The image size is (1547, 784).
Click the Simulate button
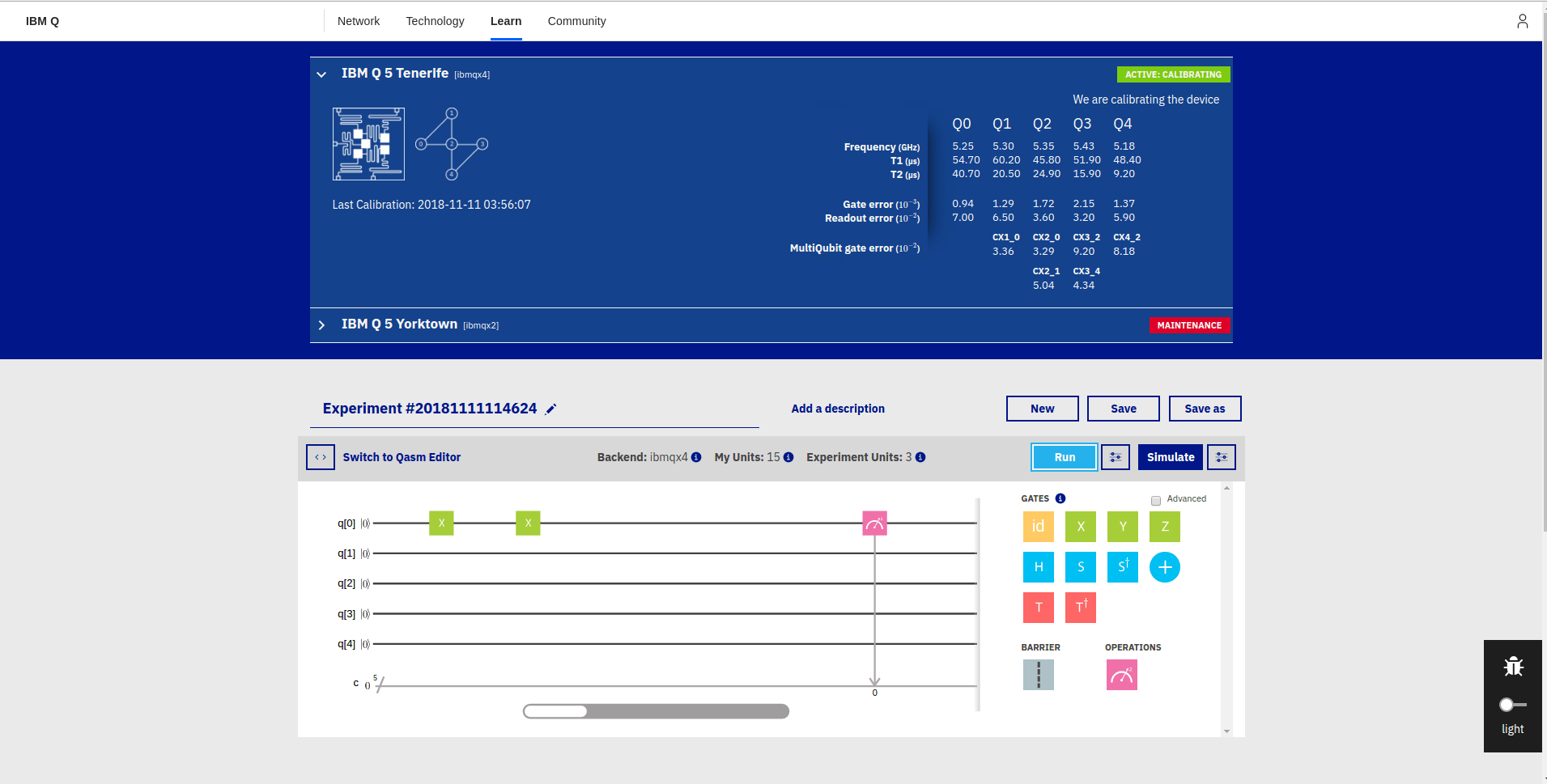tap(1169, 456)
